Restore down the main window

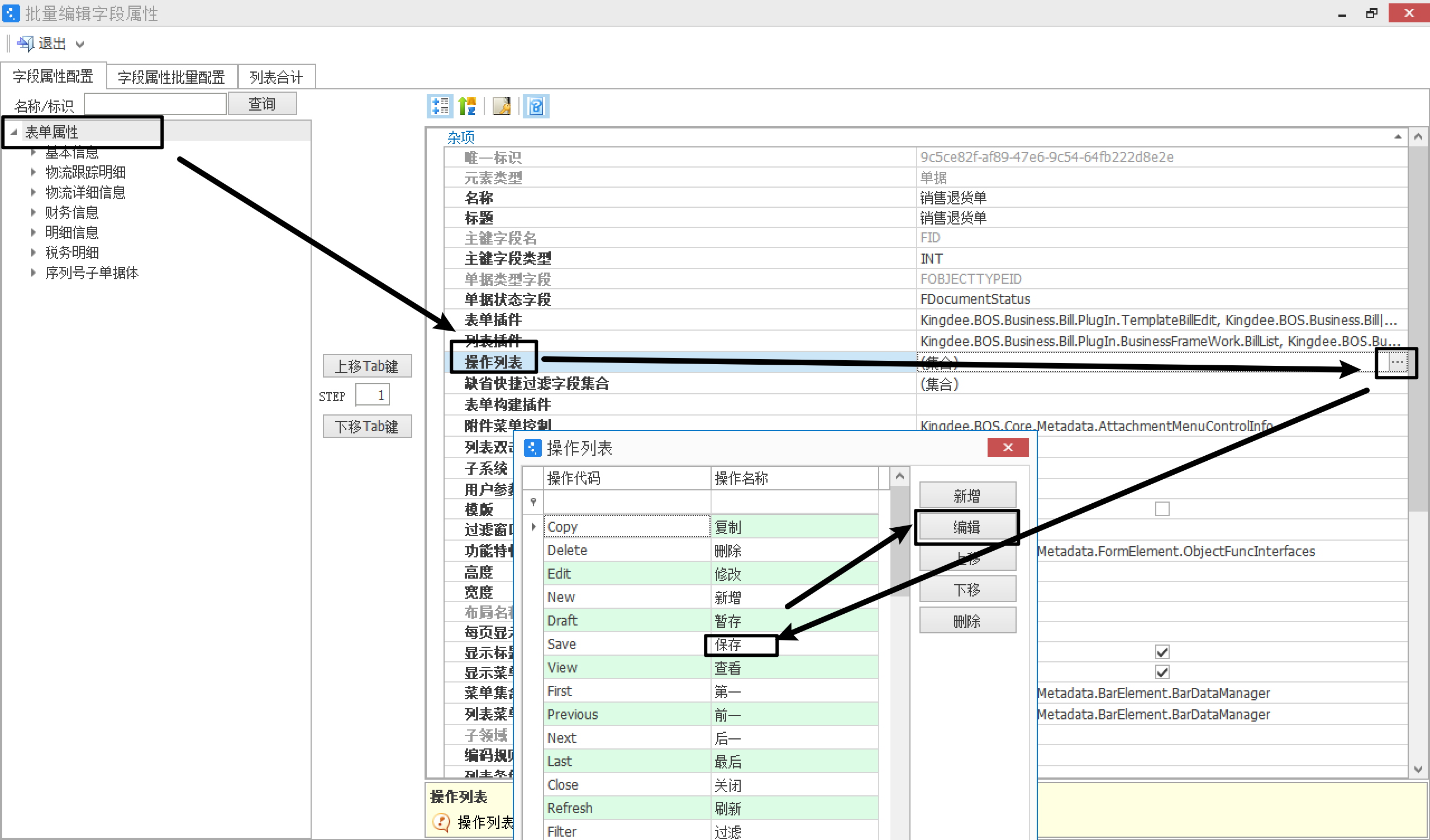[1372, 13]
